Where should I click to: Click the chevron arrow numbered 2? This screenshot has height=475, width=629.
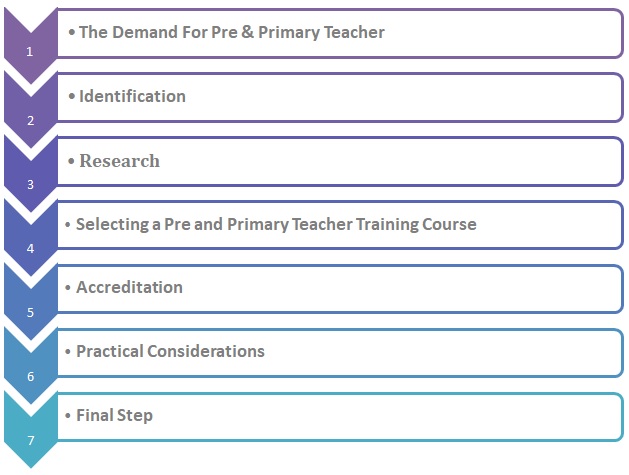click(30, 109)
